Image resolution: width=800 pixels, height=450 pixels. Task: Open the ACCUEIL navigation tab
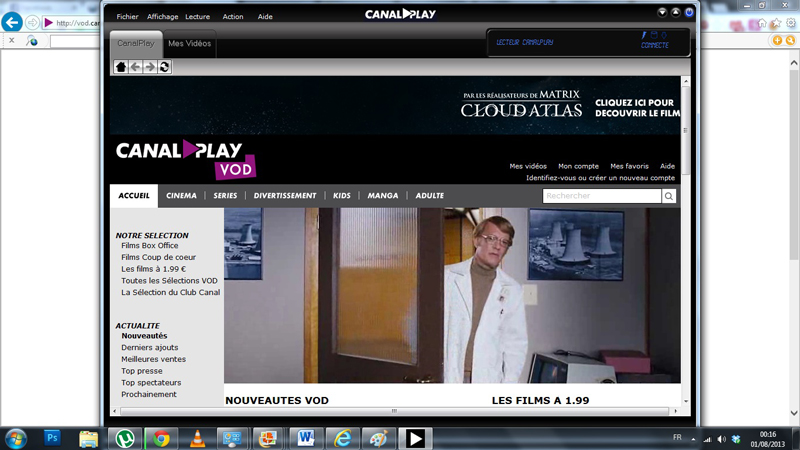pos(134,196)
